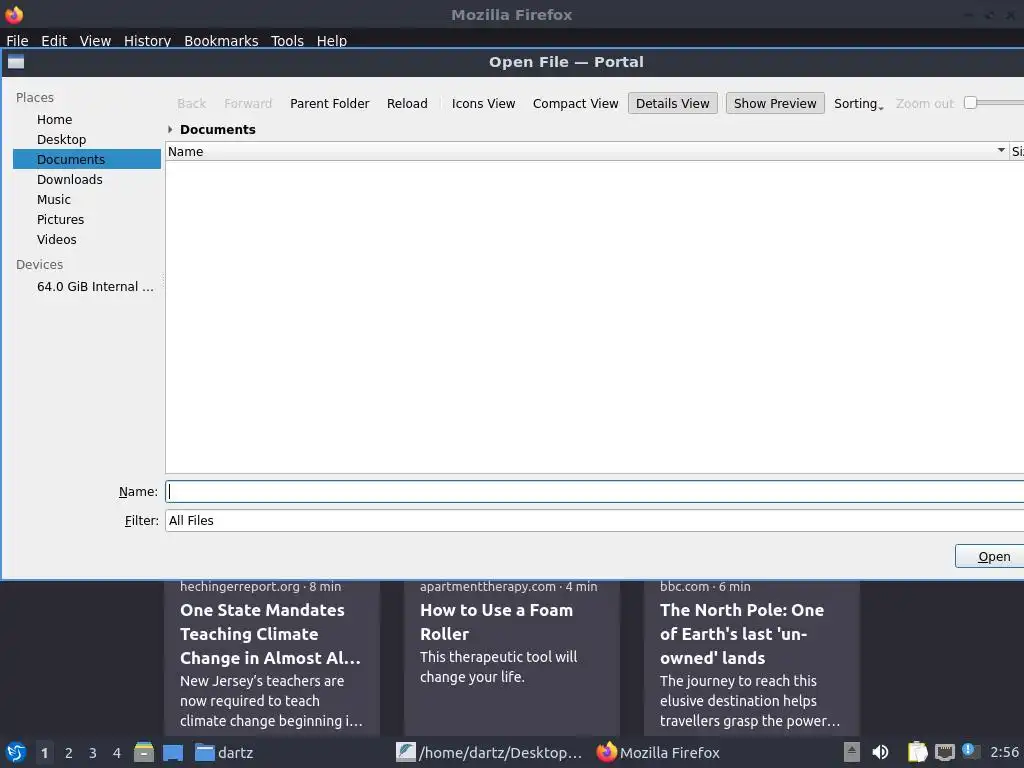The image size is (1024, 768).
Task: Open How to Use a Foam Roller article
Action: (x=511, y=658)
